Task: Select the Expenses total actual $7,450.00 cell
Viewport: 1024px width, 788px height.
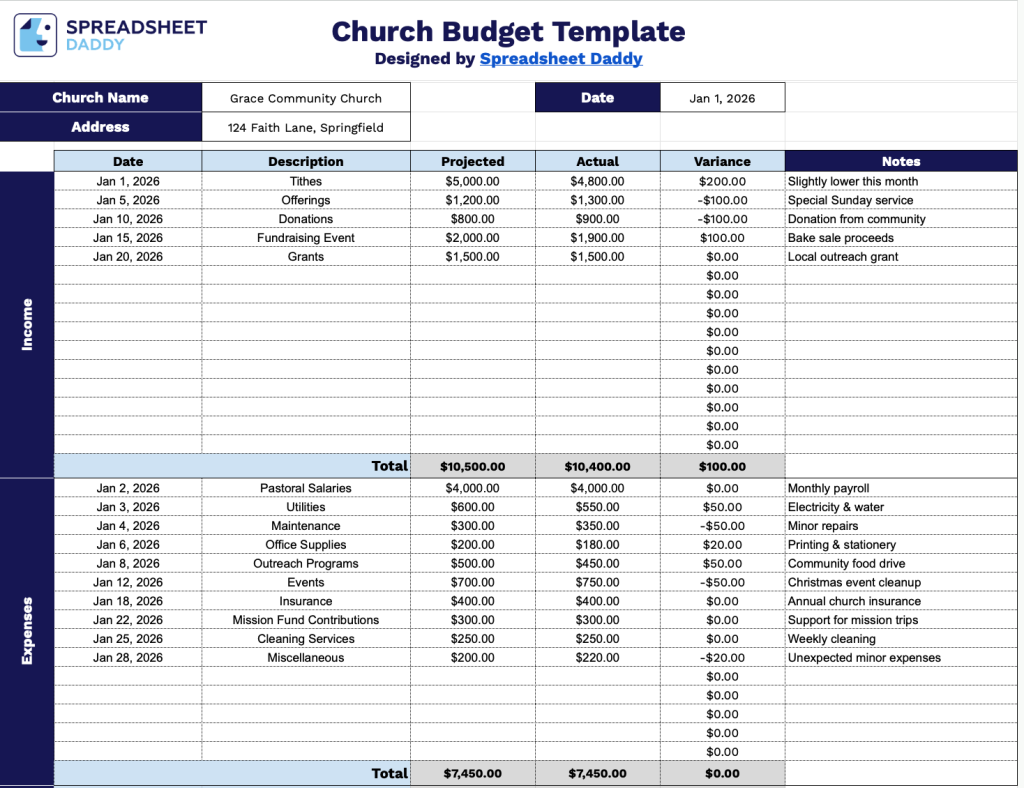Action: [598, 773]
